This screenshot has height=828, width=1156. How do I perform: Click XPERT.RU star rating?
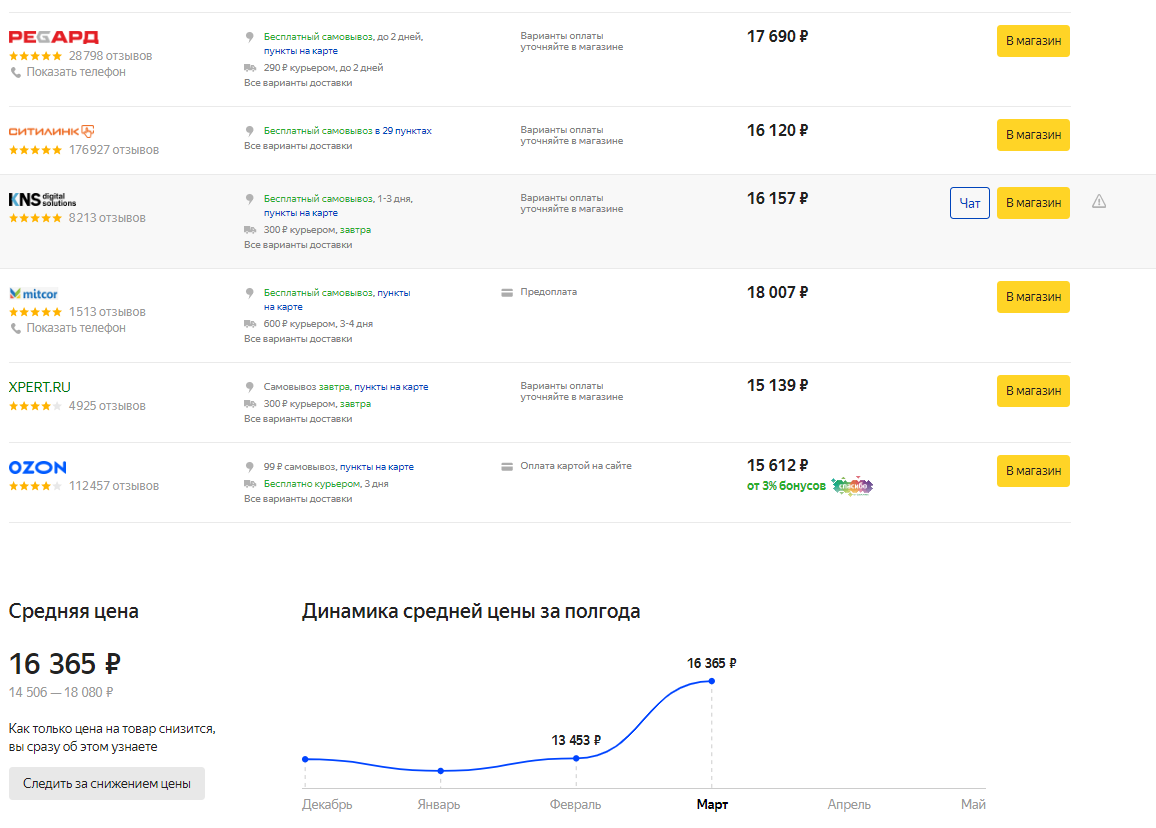(35, 406)
